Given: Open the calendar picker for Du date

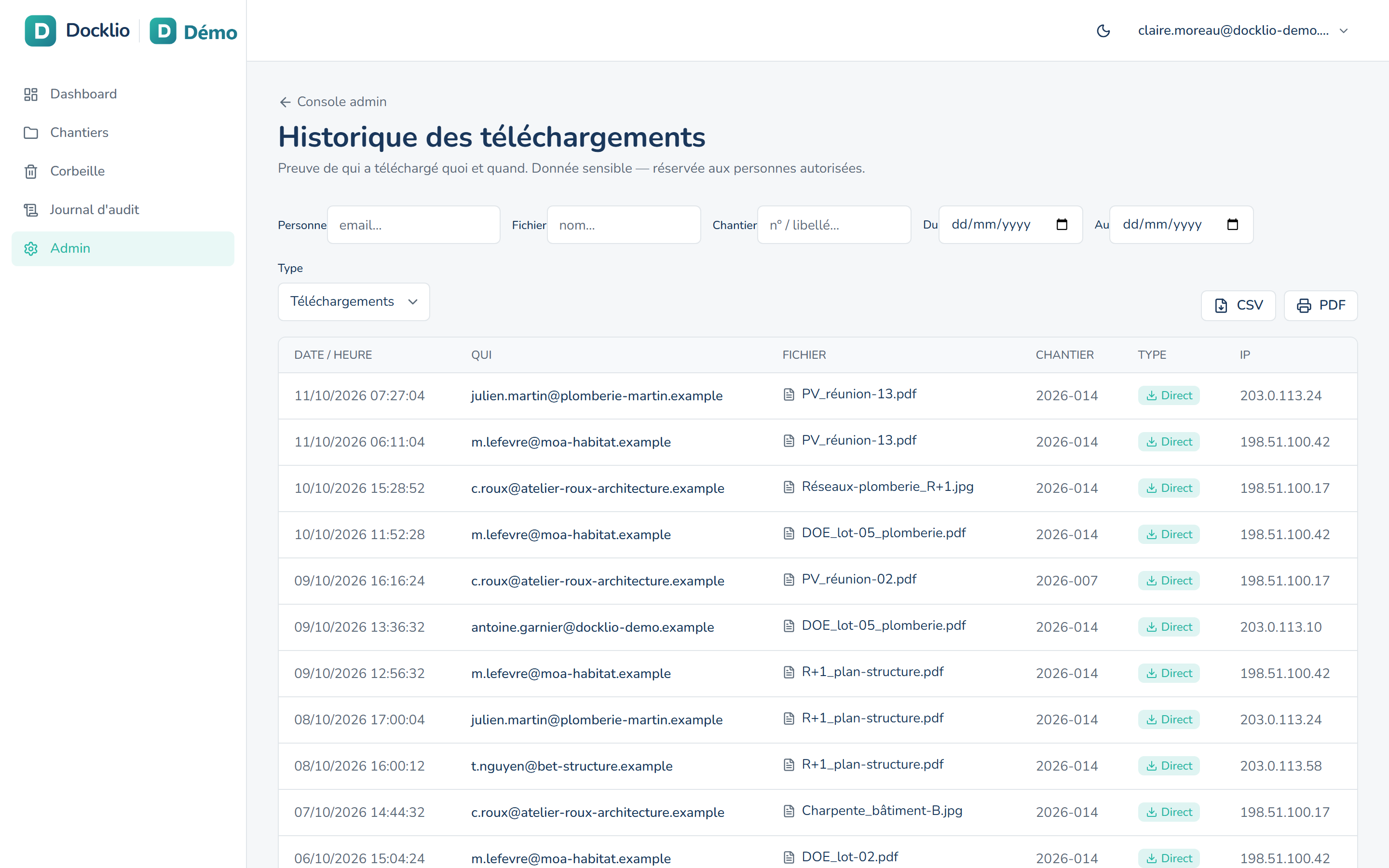Looking at the screenshot, I should tap(1061, 224).
